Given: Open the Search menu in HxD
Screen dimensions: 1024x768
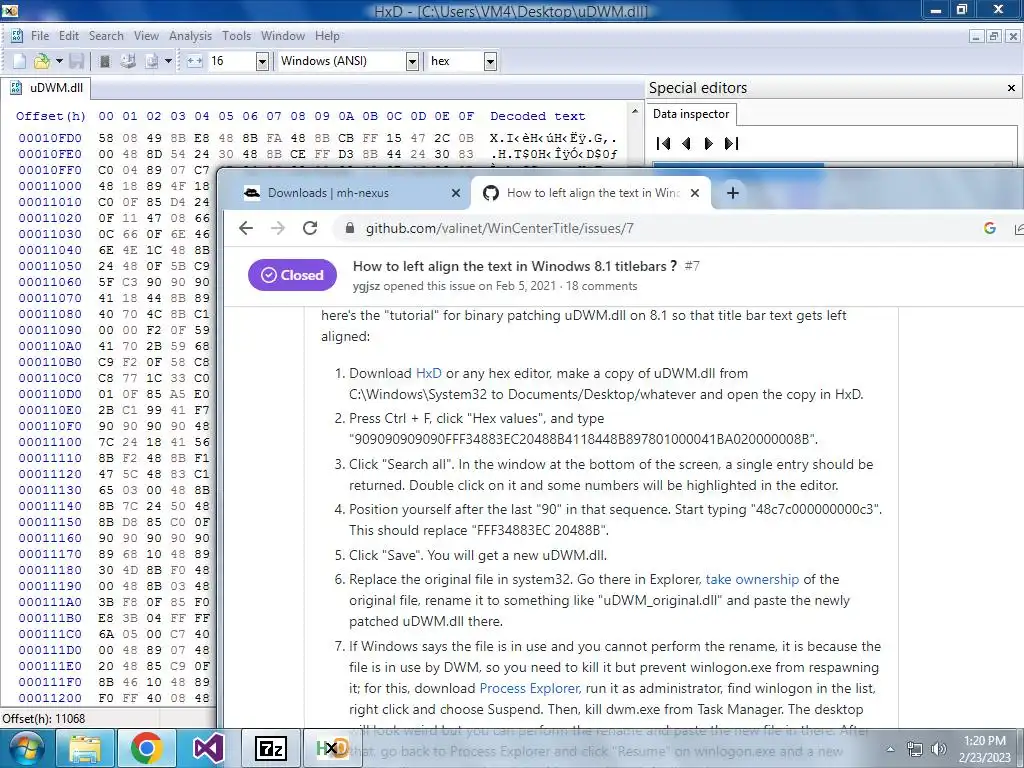Looking at the screenshot, I should pyautogui.click(x=106, y=36).
